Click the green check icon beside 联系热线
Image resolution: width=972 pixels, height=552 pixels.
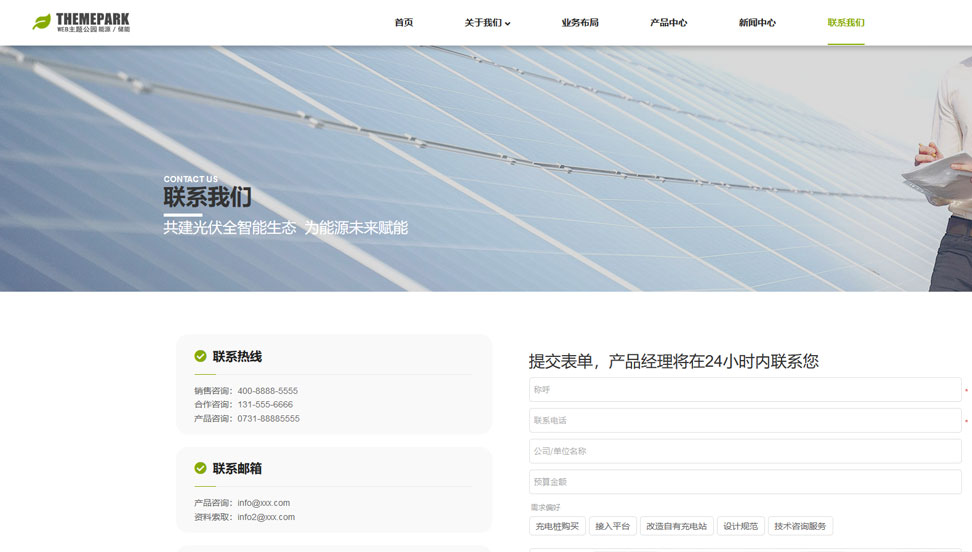click(x=200, y=356)
